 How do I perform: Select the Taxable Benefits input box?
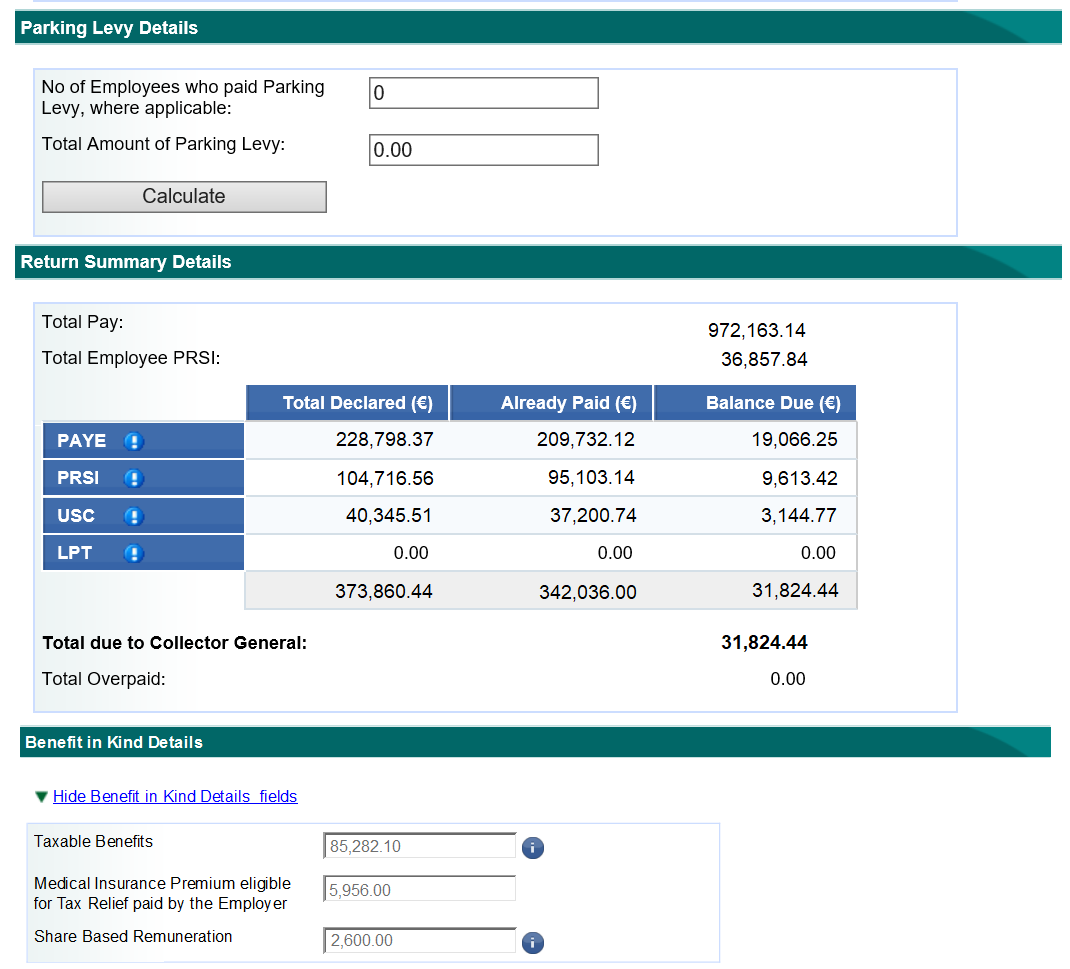pyautogui.click(x=420, y=846)
